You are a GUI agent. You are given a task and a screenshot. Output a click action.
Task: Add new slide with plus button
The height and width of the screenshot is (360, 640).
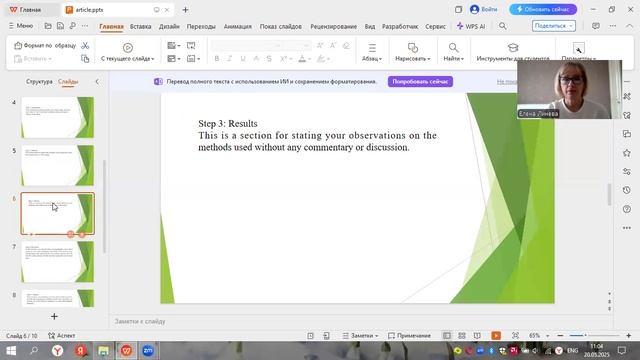[54, 316]
